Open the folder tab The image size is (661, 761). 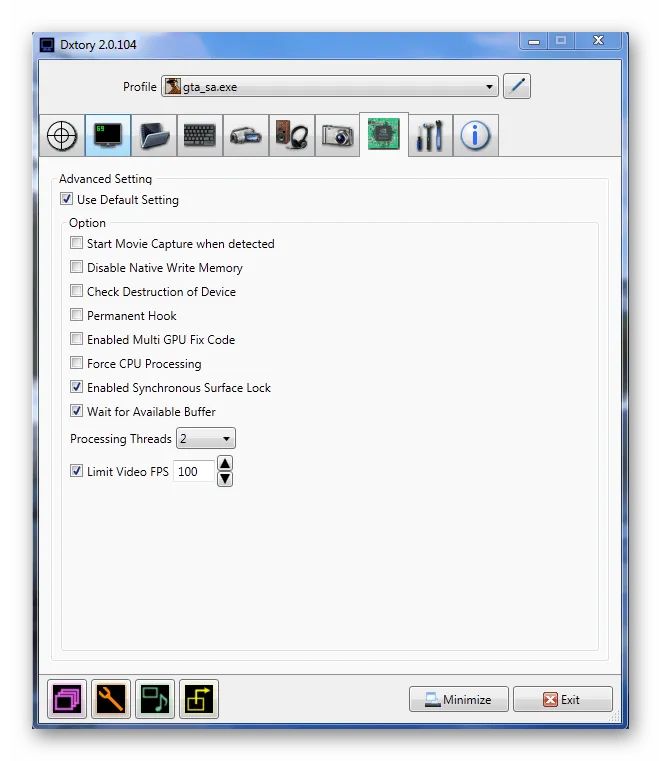[154, 136]
